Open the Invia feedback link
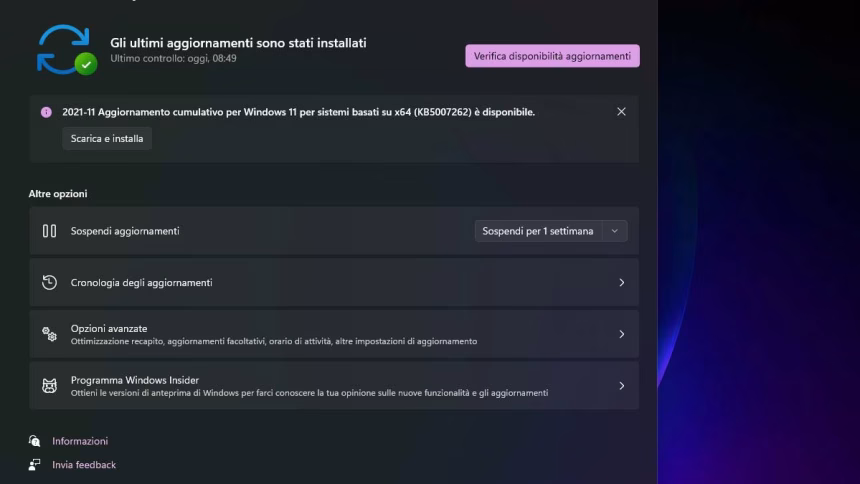Viewport: 860px width, 484px height. click(84, 465)
